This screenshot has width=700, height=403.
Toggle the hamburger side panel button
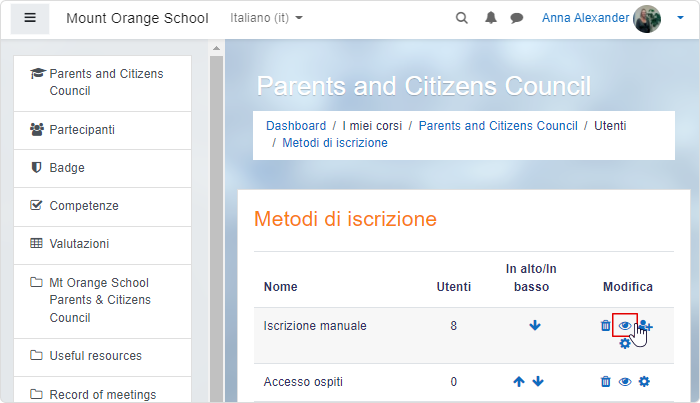point(30,18)
